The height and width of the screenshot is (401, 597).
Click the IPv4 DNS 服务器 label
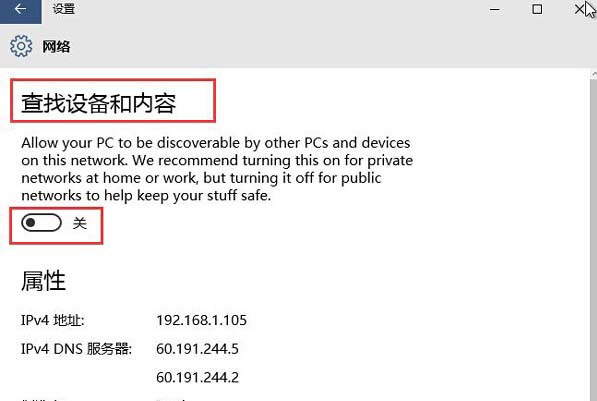76,349
